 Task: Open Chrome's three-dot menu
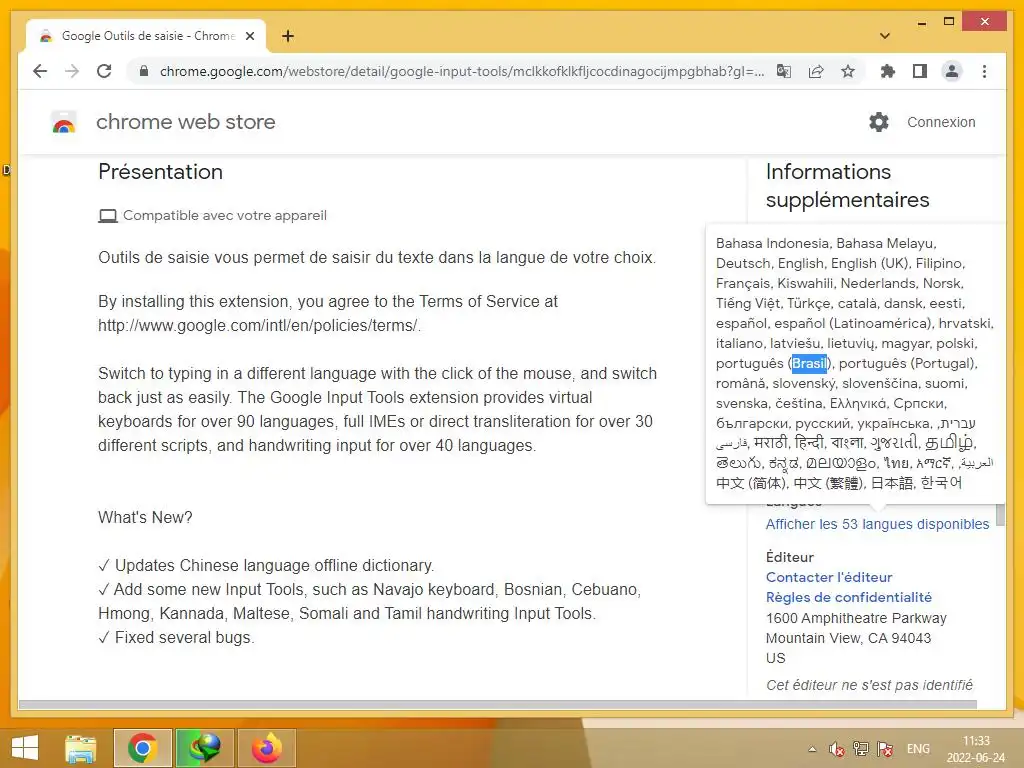[x=984, y=71]
